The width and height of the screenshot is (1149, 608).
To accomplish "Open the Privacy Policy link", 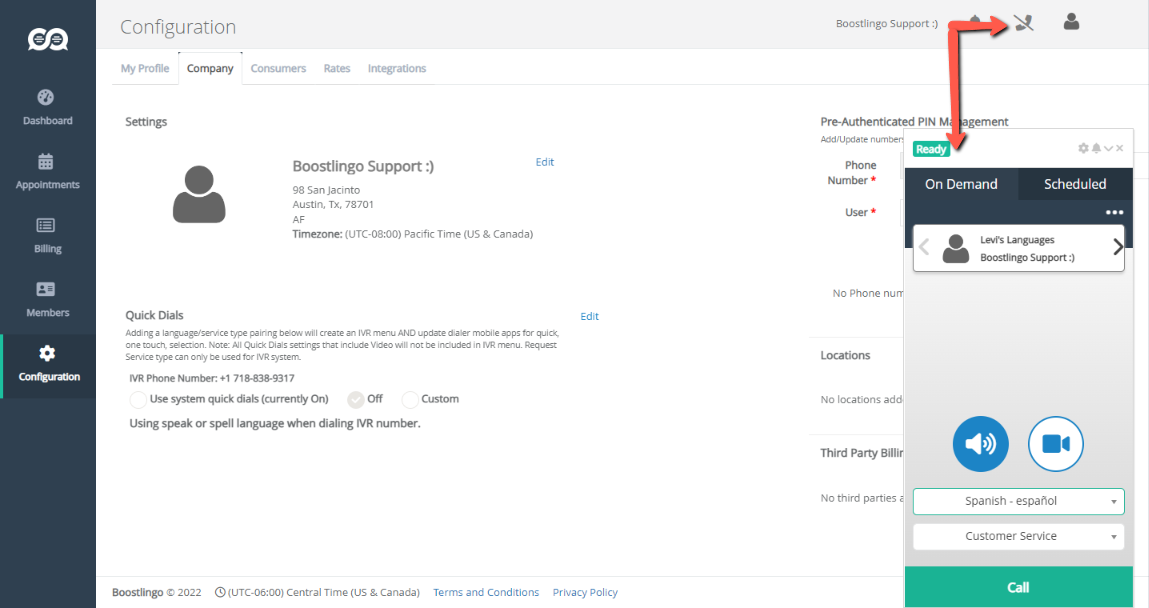I will coord(585,593).
